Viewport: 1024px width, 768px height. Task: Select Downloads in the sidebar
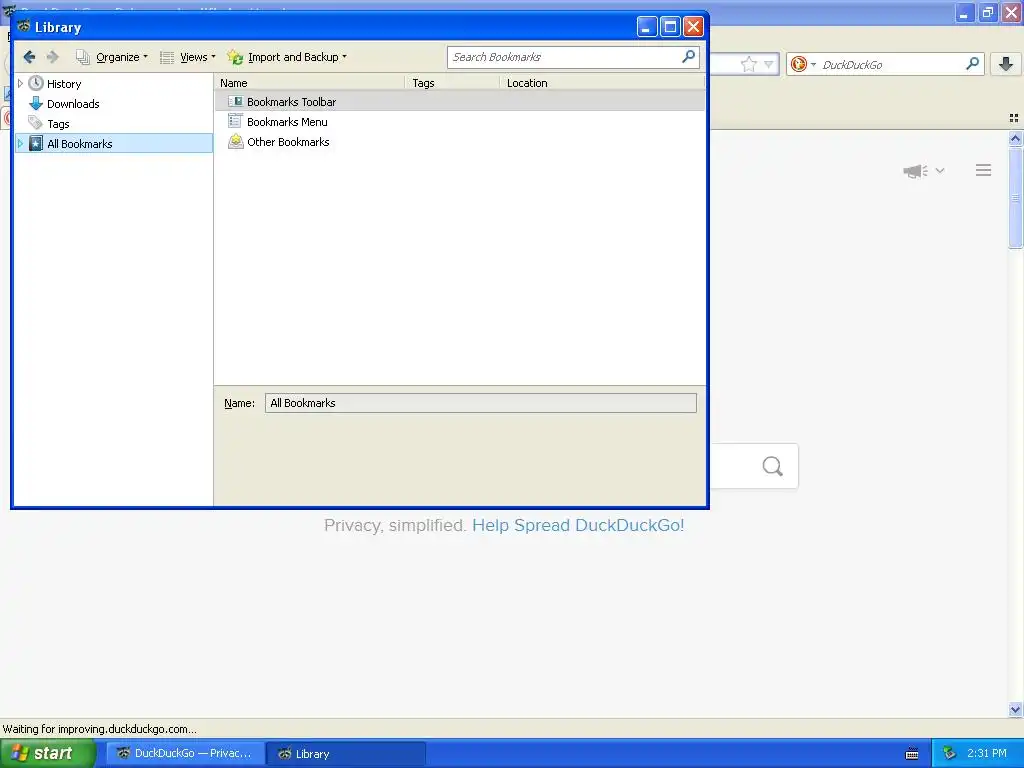click(x=73, y=104)
